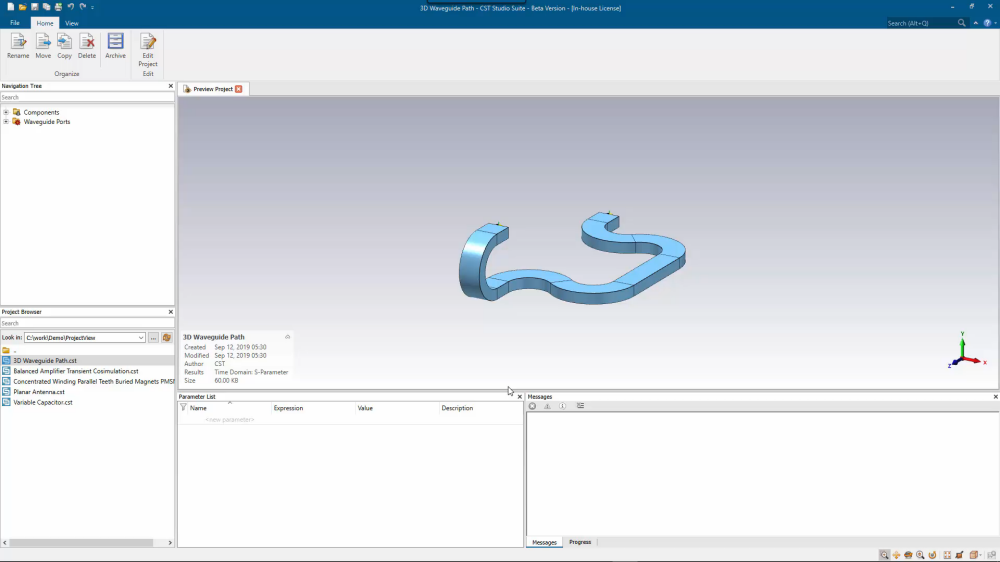Open the Archive tool

click(115, 46)
